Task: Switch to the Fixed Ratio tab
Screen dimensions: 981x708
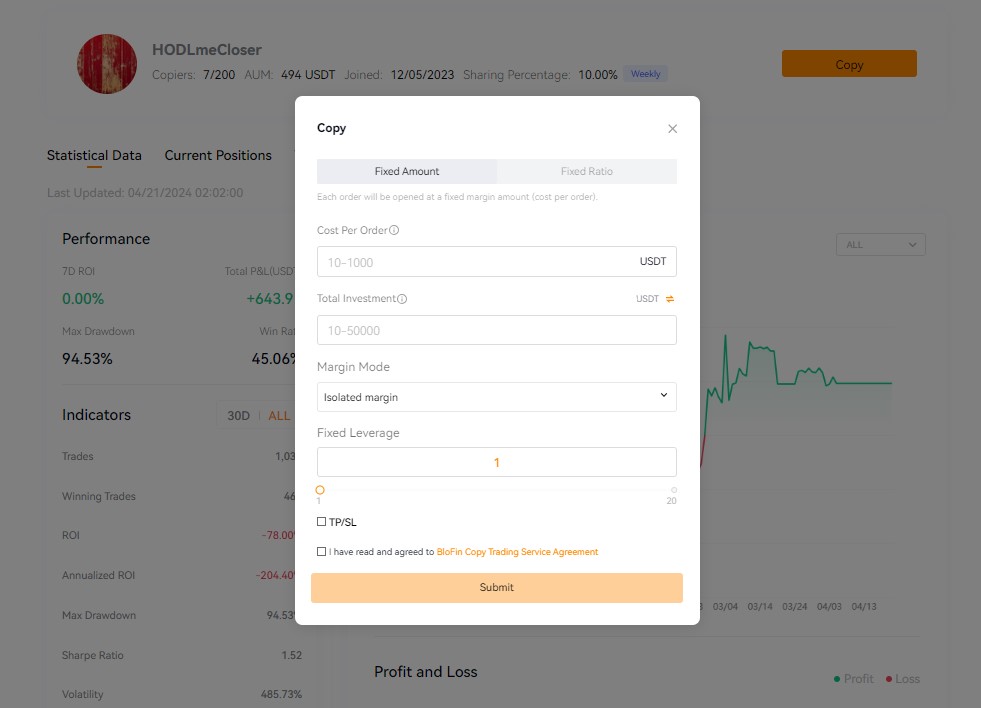Action: [x=587, y=171]
